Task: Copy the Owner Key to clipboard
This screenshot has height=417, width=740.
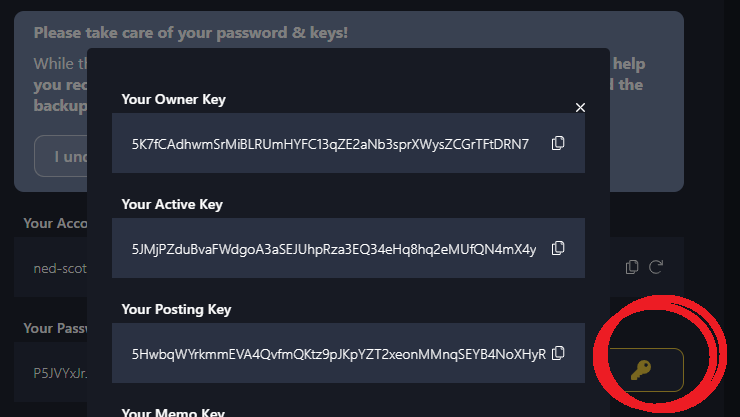Action: click(558, 143)
